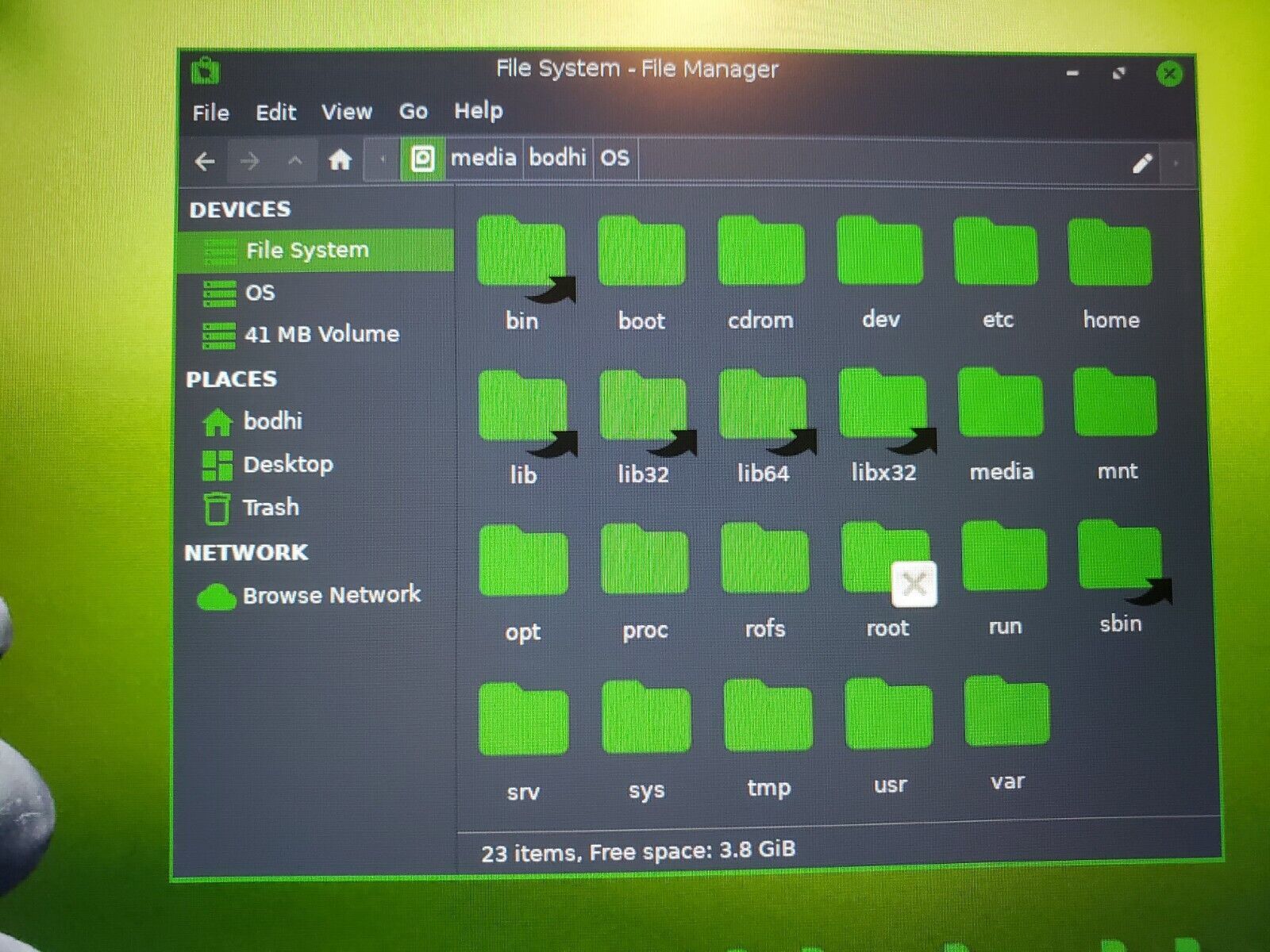The width and height of the screenshot is (1270, 952).
Task: Select the srv folder
Action: [524, 719]
